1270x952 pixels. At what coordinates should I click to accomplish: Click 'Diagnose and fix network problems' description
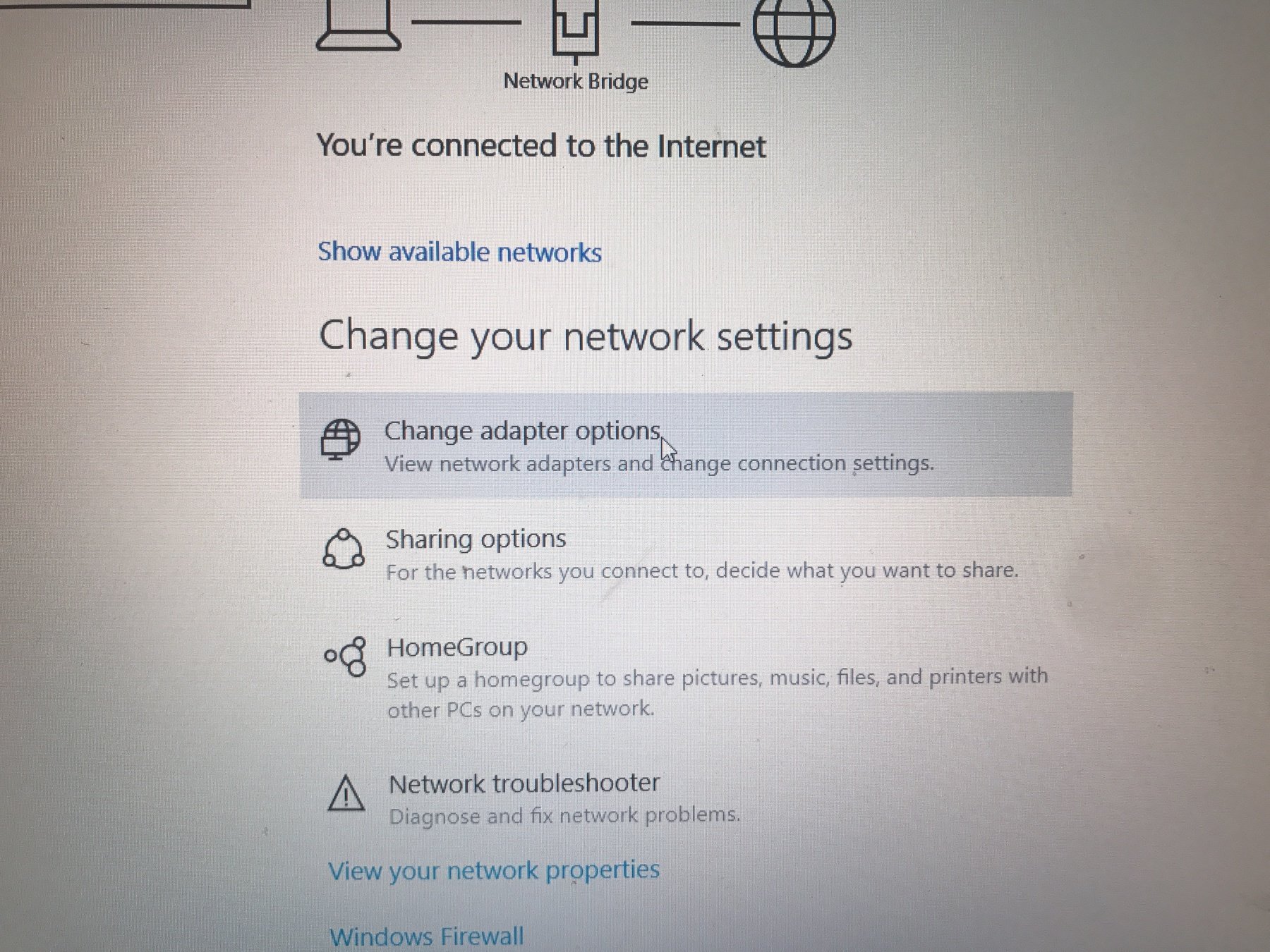pos(564,816)
